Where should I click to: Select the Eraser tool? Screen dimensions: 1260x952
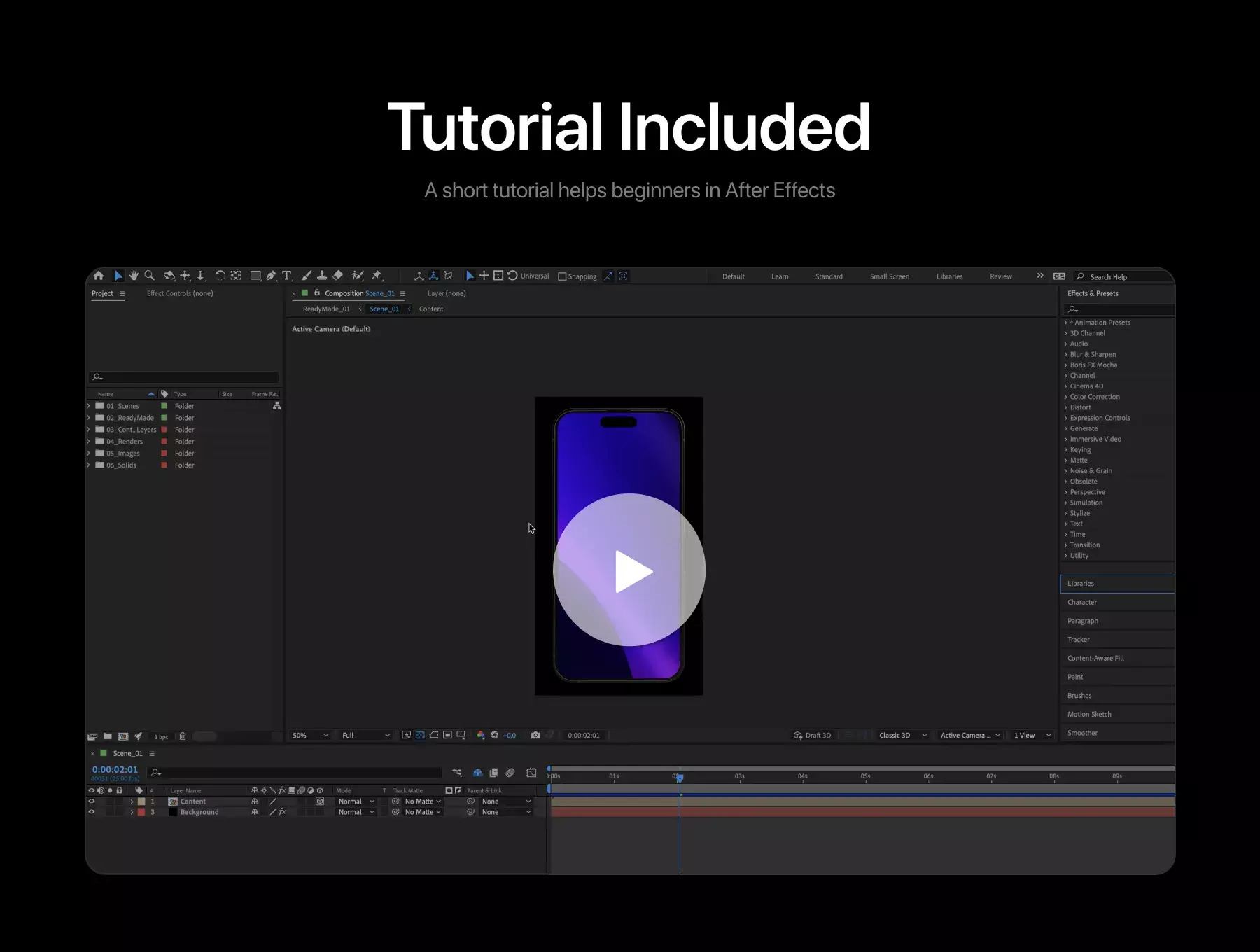(338, 276)
